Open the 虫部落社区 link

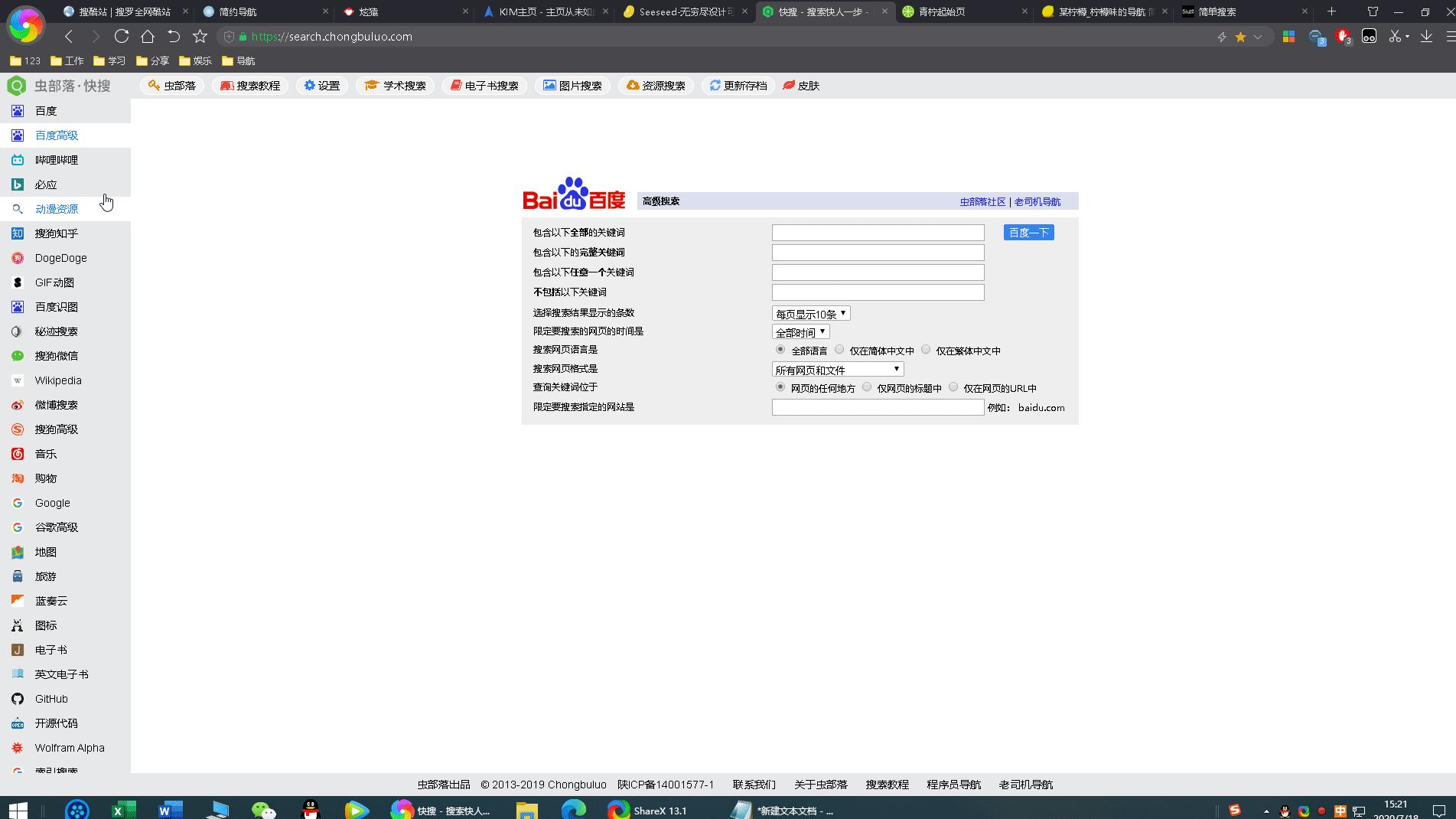(982, 202)
